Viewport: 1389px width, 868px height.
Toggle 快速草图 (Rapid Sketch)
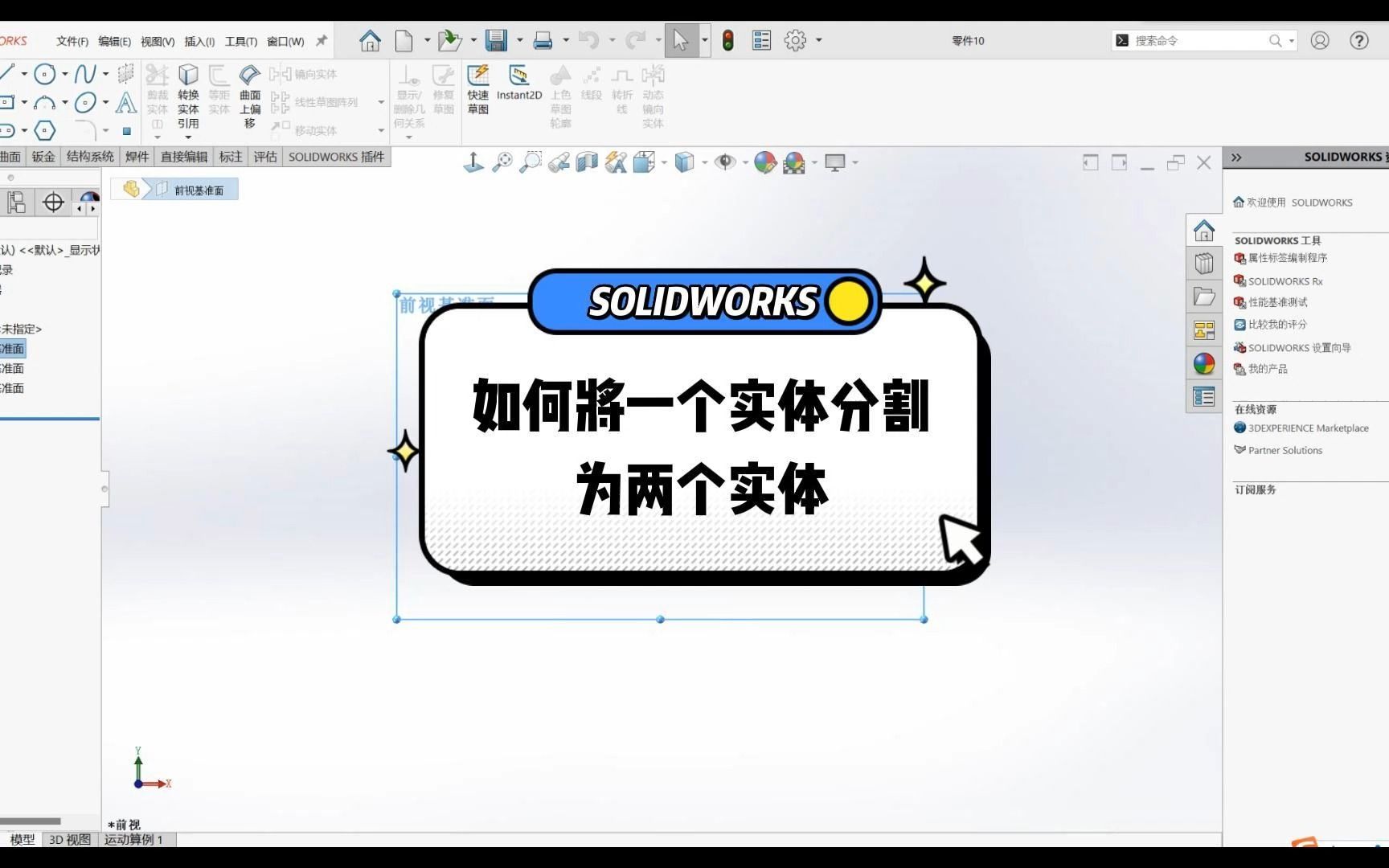478,89
